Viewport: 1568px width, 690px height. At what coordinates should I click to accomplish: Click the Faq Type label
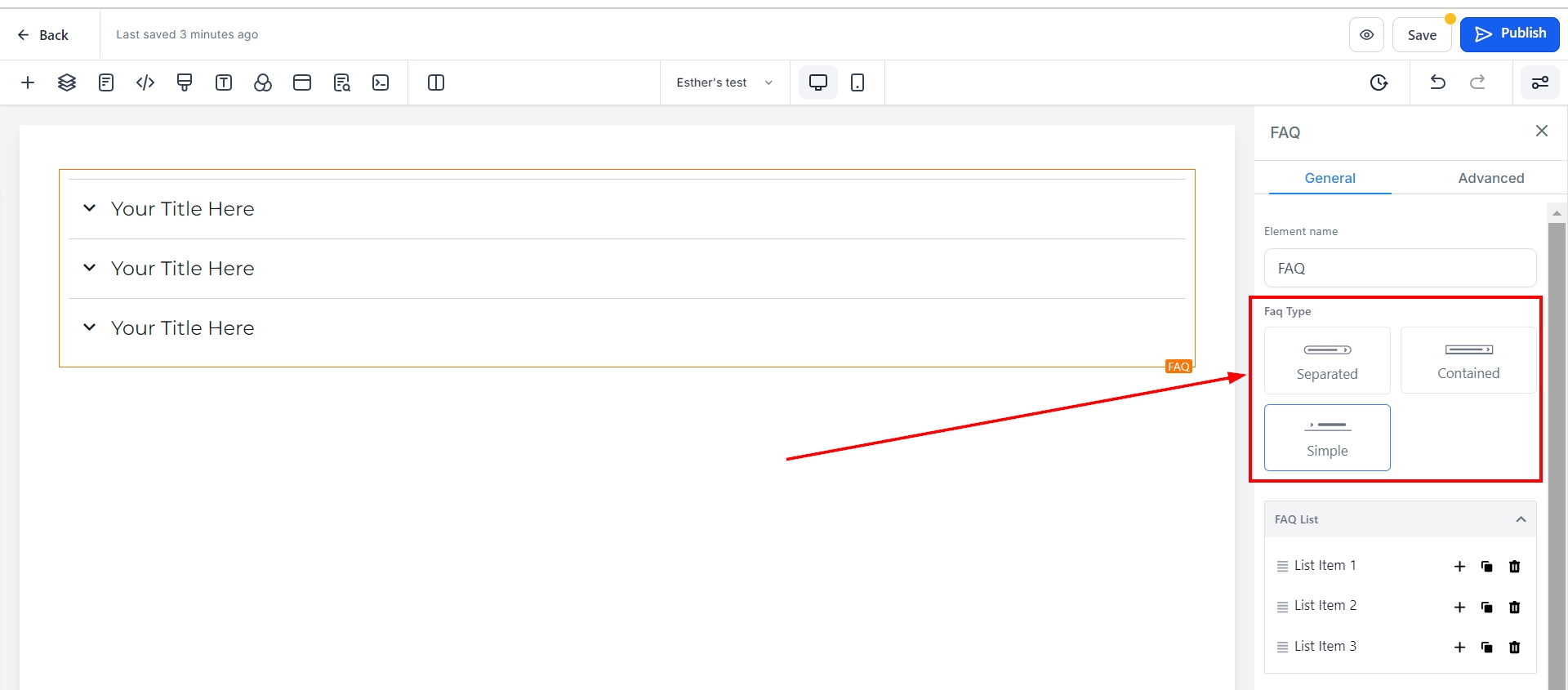1288,311
